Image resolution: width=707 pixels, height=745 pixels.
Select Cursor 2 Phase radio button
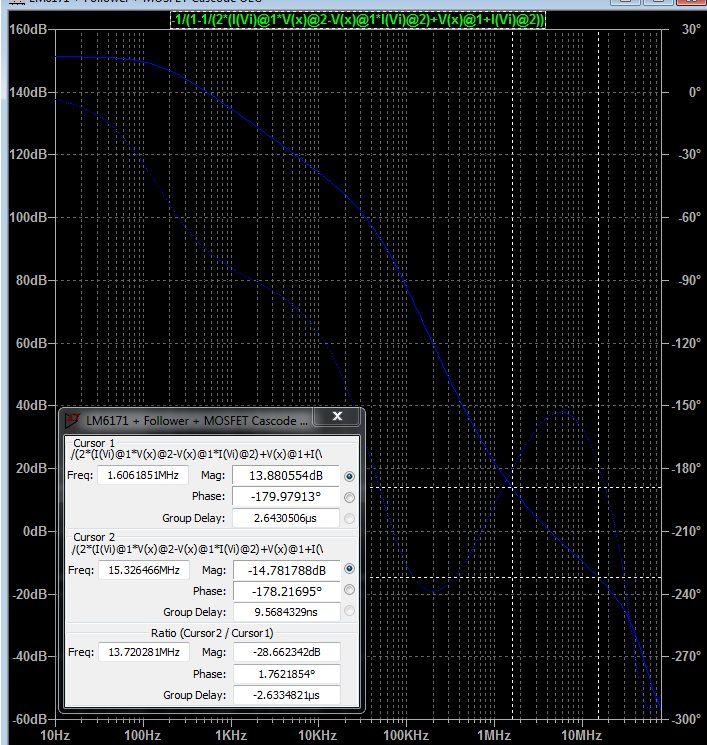click(350, 590)
